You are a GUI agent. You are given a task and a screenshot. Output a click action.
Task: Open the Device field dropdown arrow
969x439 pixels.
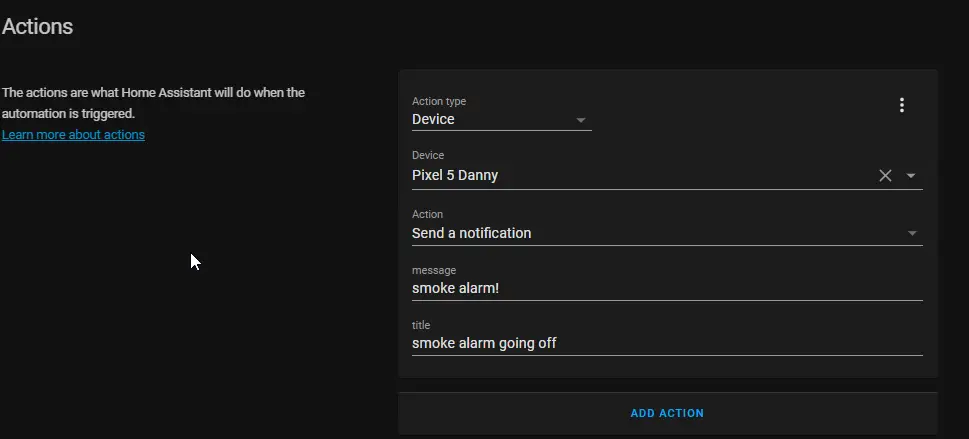click(910, 176)
